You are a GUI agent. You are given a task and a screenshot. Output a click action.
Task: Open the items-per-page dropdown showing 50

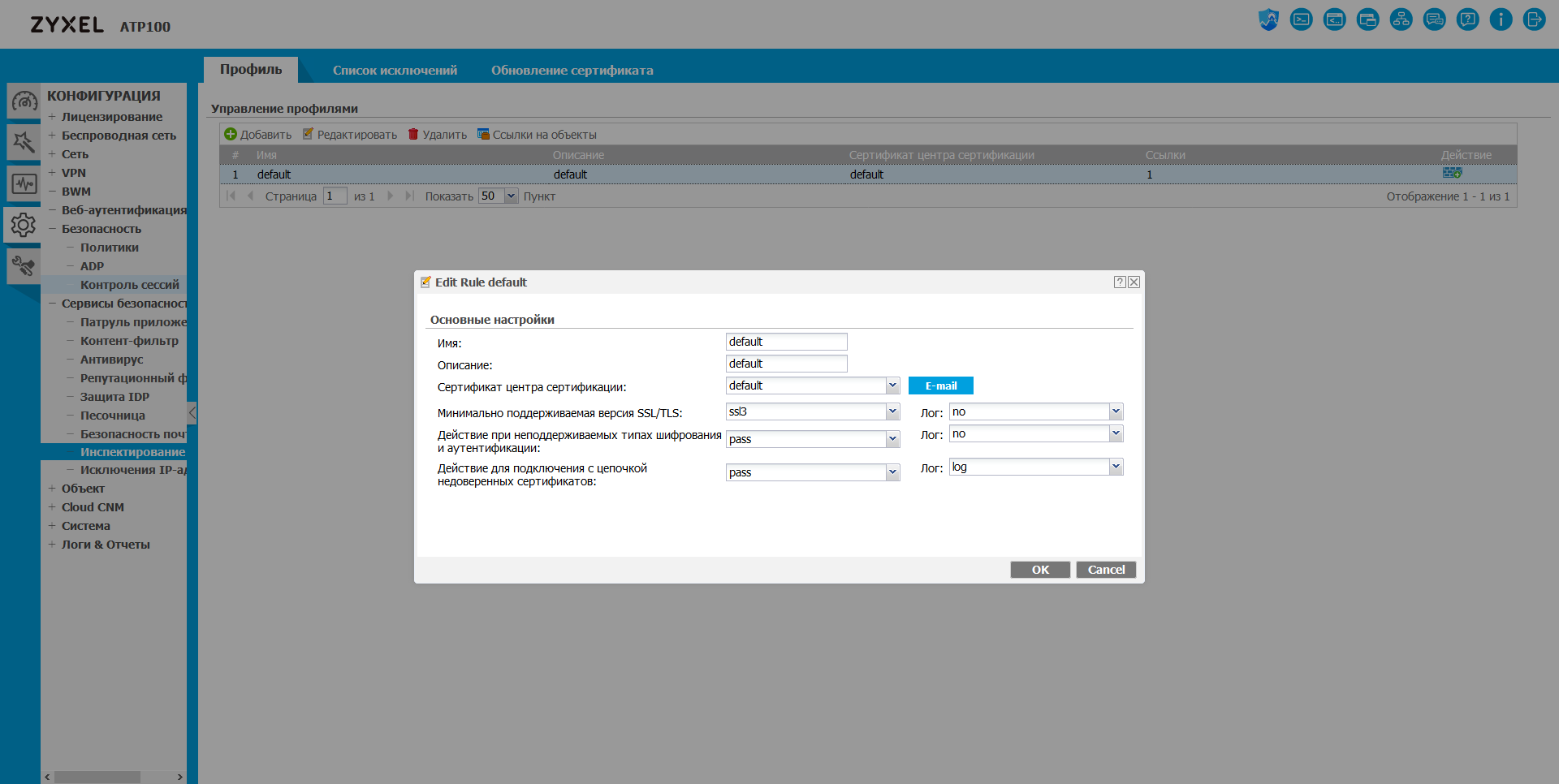pyautogui.click(x=511, y=196)
